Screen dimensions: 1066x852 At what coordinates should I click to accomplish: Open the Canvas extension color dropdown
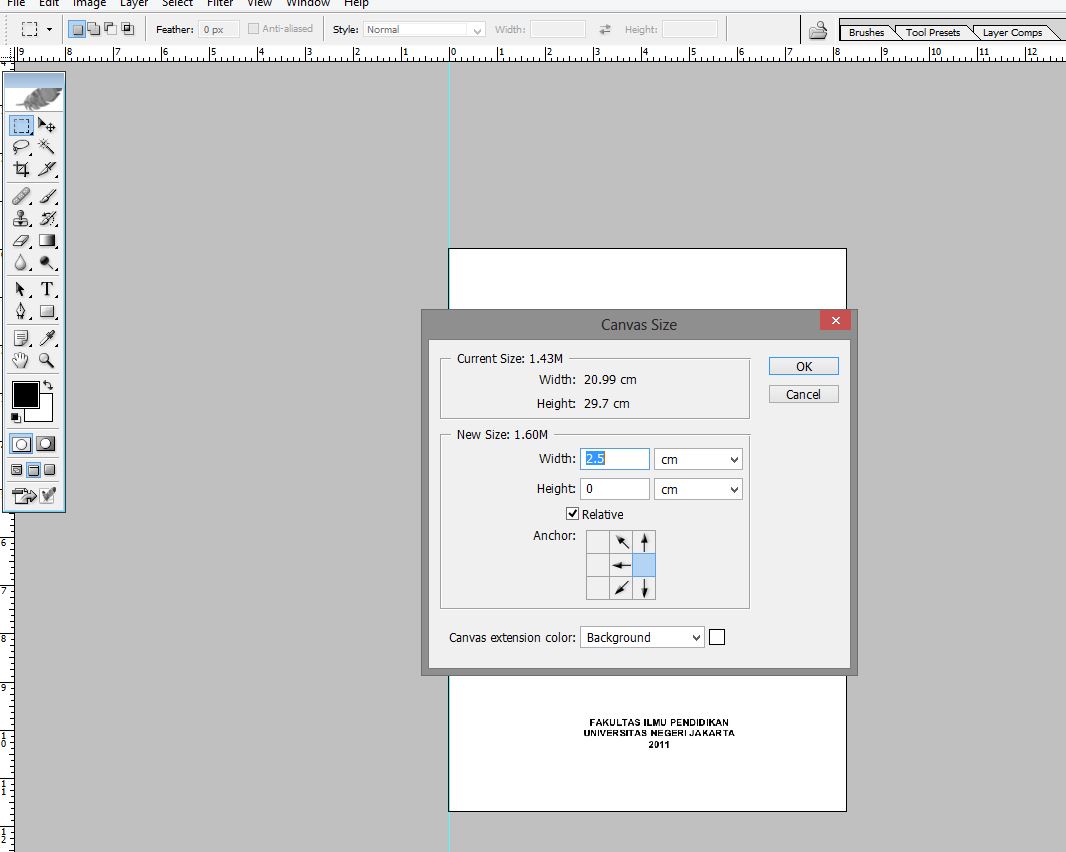coord(642,637)
